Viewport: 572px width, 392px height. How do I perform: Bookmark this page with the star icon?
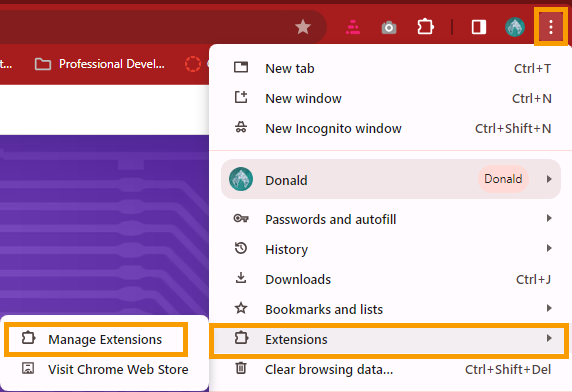point(303,27)
